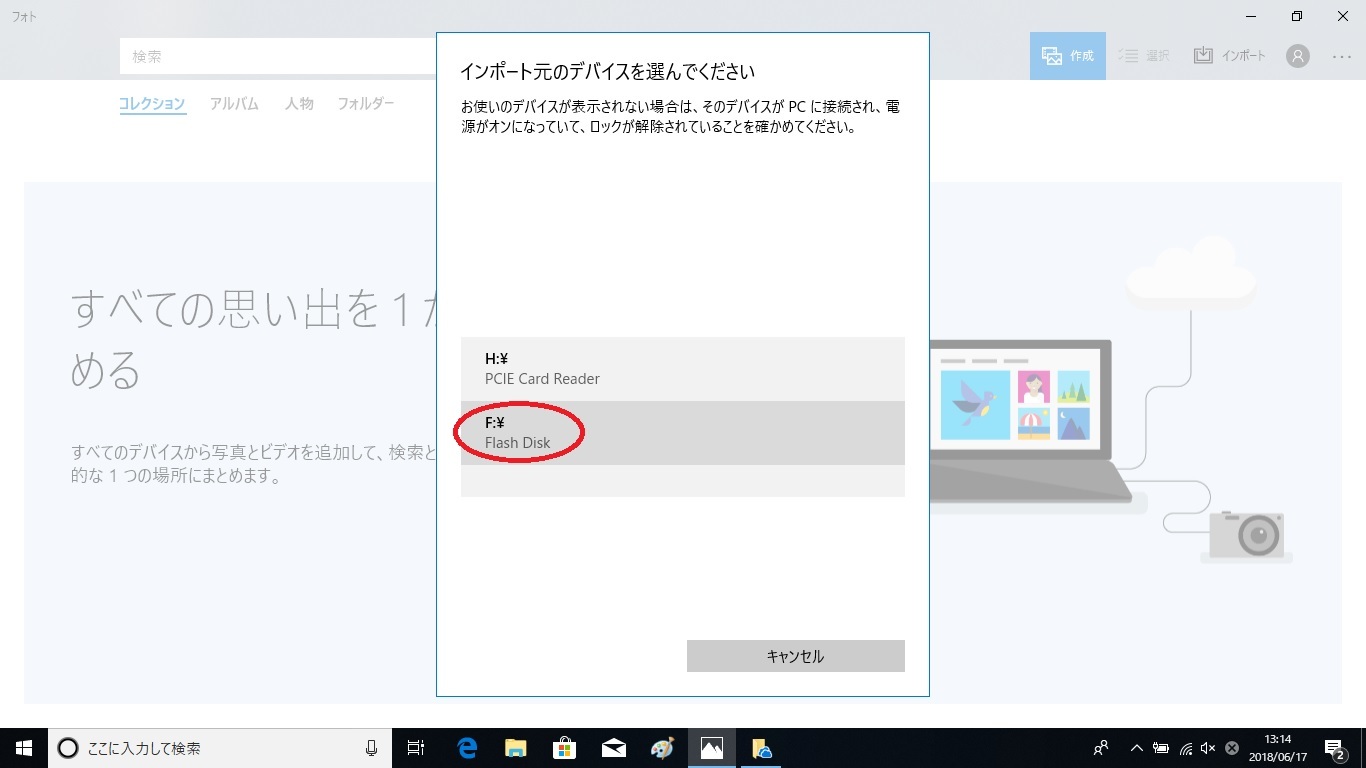Click the tray icon with x mark
The image size is (1366, 768).
[1232, 748]
